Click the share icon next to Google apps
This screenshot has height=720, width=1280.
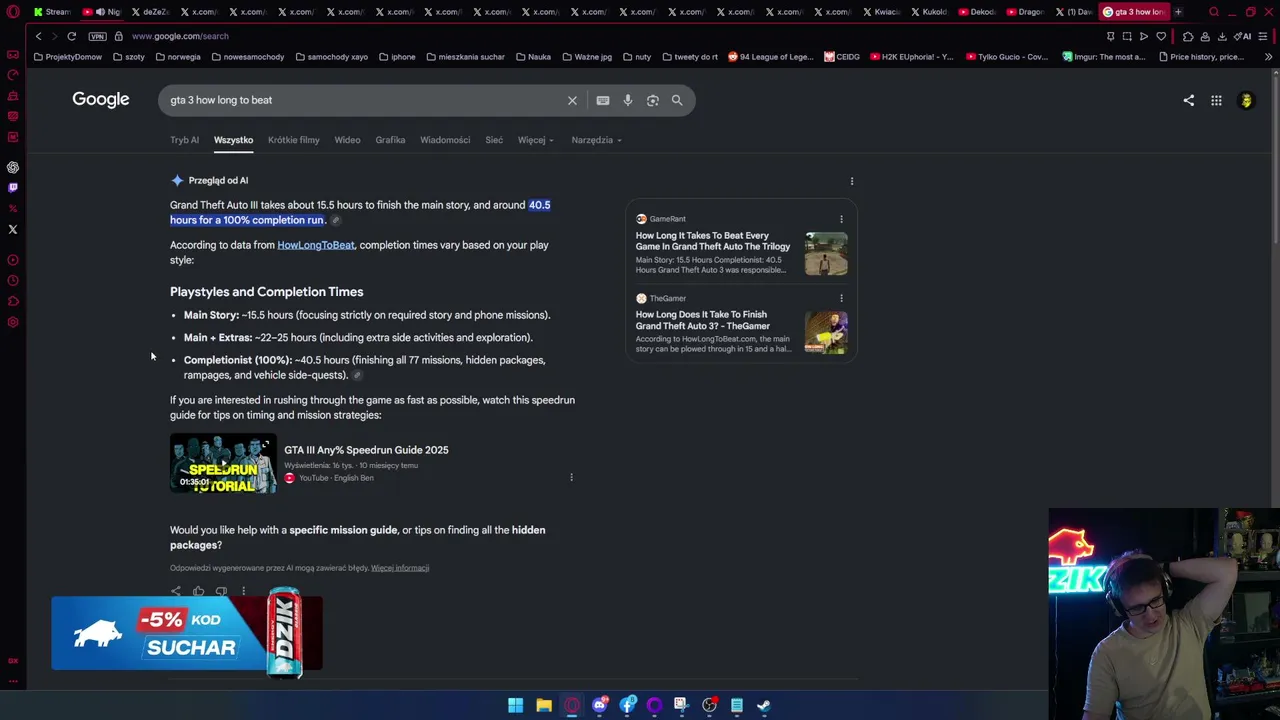click(1189, 100)
